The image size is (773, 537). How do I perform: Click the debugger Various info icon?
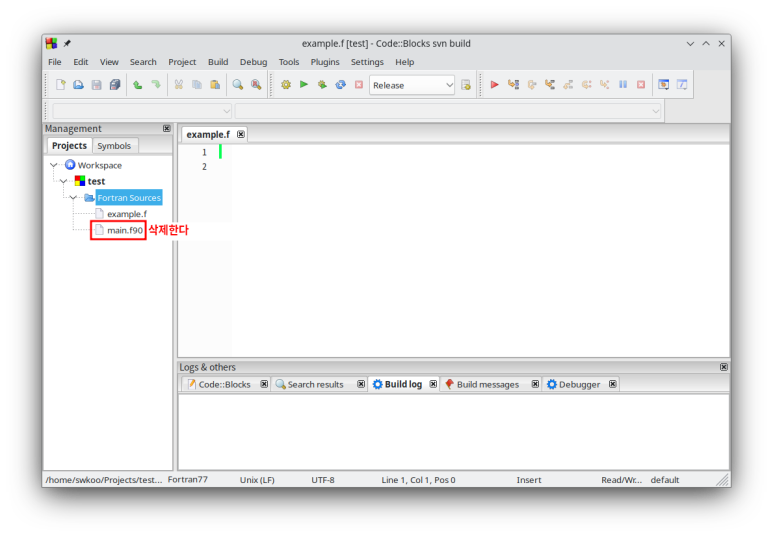pos(682,85)
